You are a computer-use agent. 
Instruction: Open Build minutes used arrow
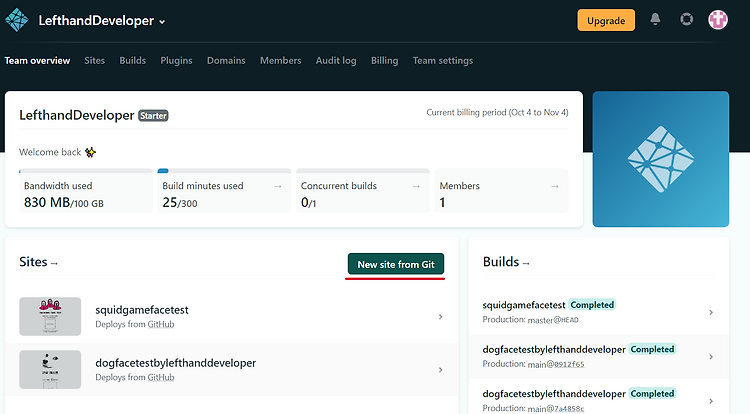(x=277, y=186)
